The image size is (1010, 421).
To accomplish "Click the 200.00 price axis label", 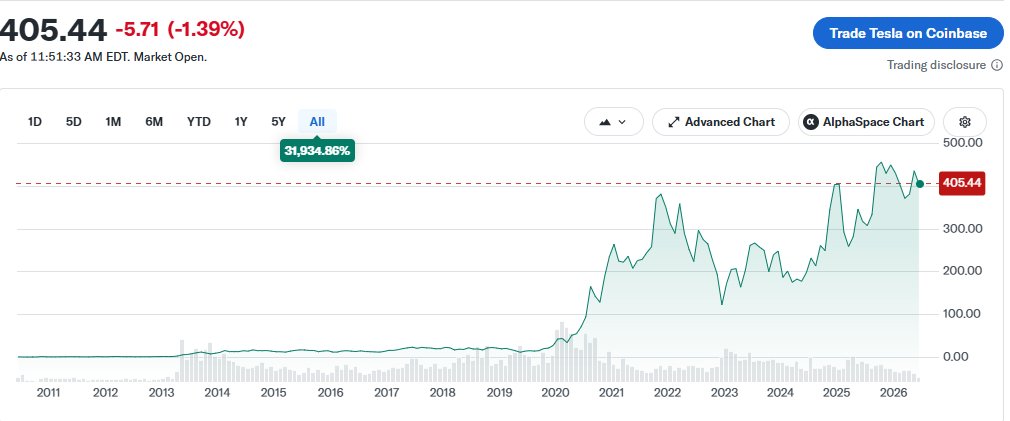I will pos(963,271).
